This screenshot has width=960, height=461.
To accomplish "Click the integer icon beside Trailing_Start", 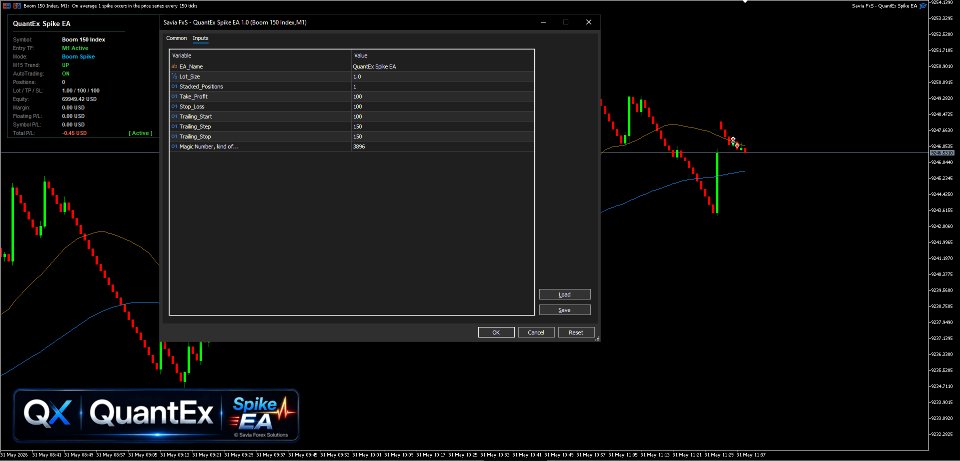I will click(x=174, y=116).
